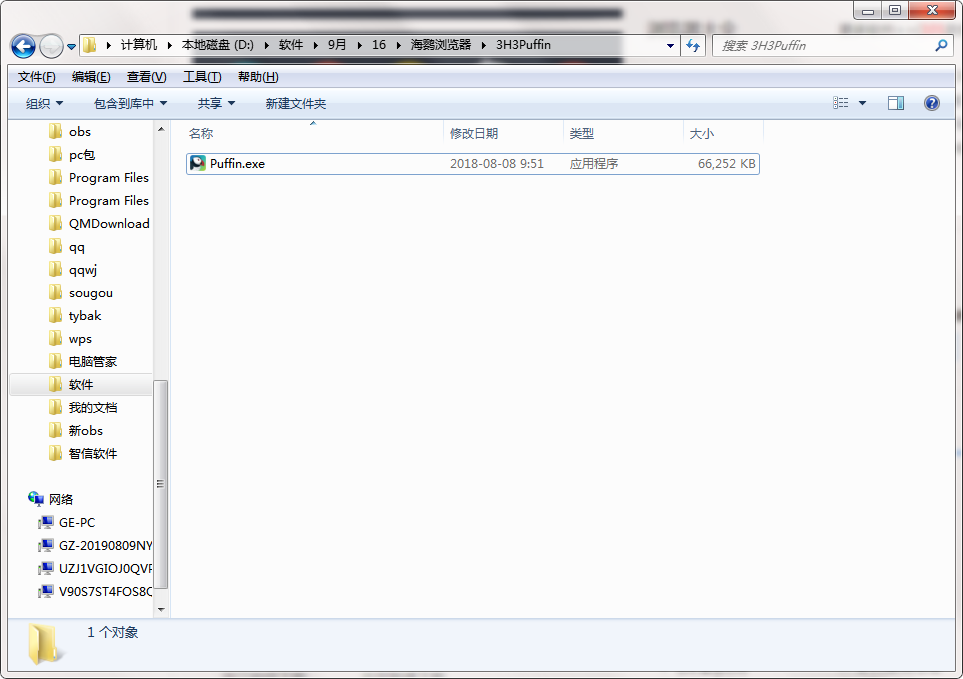Click GE-PC computer icon
The image size is (963, 679).
click(45, 523)
